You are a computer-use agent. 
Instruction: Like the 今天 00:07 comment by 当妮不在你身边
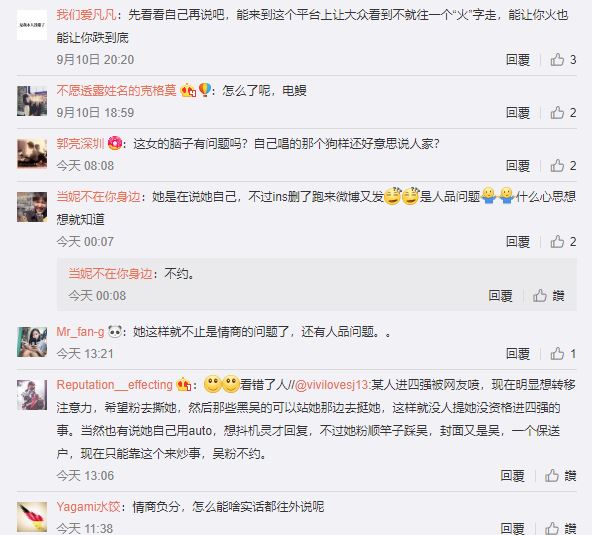click(563, 242)
